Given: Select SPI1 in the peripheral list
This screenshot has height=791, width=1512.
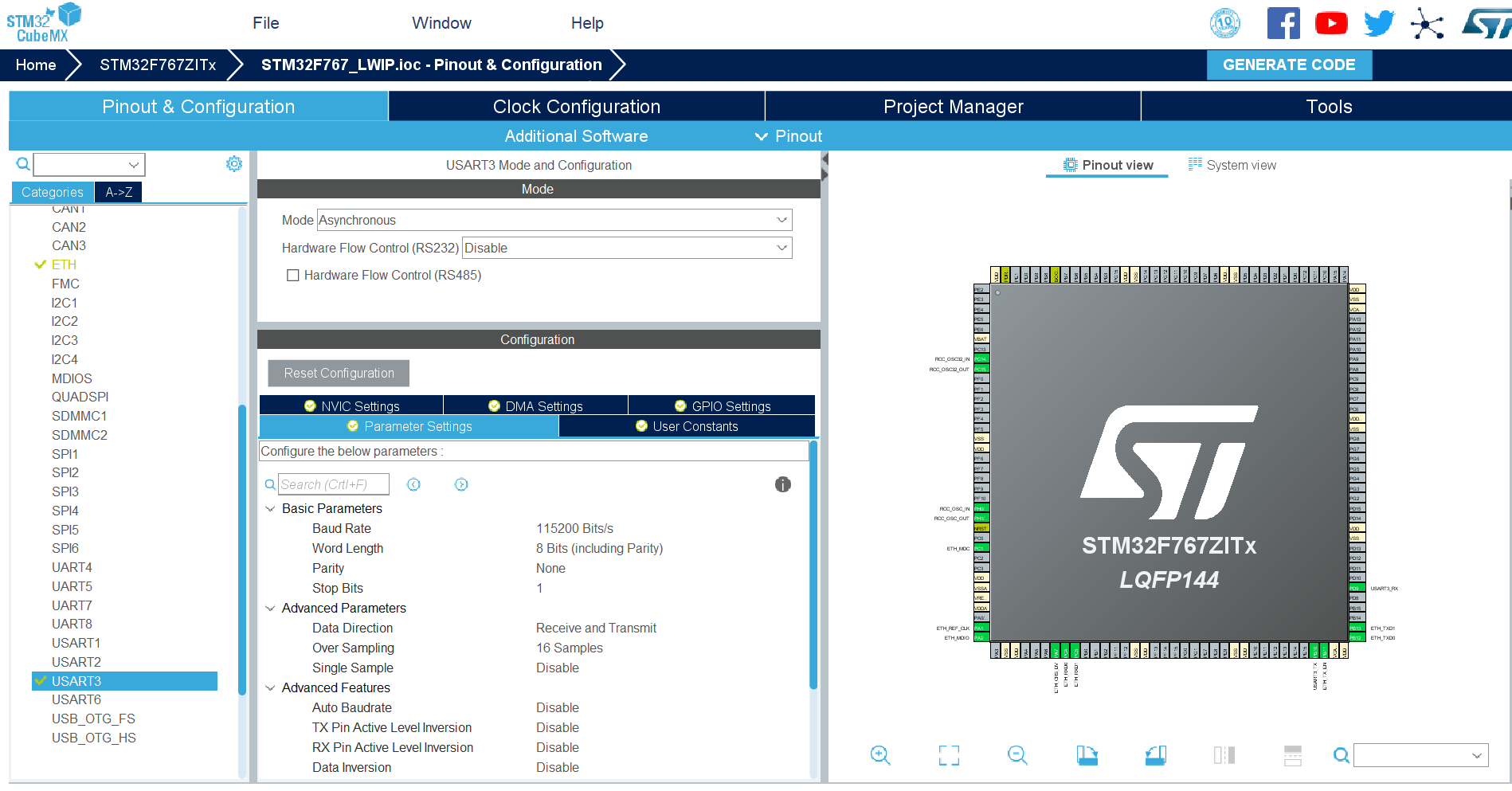Looking at the screenshot, I should [65, 454].
